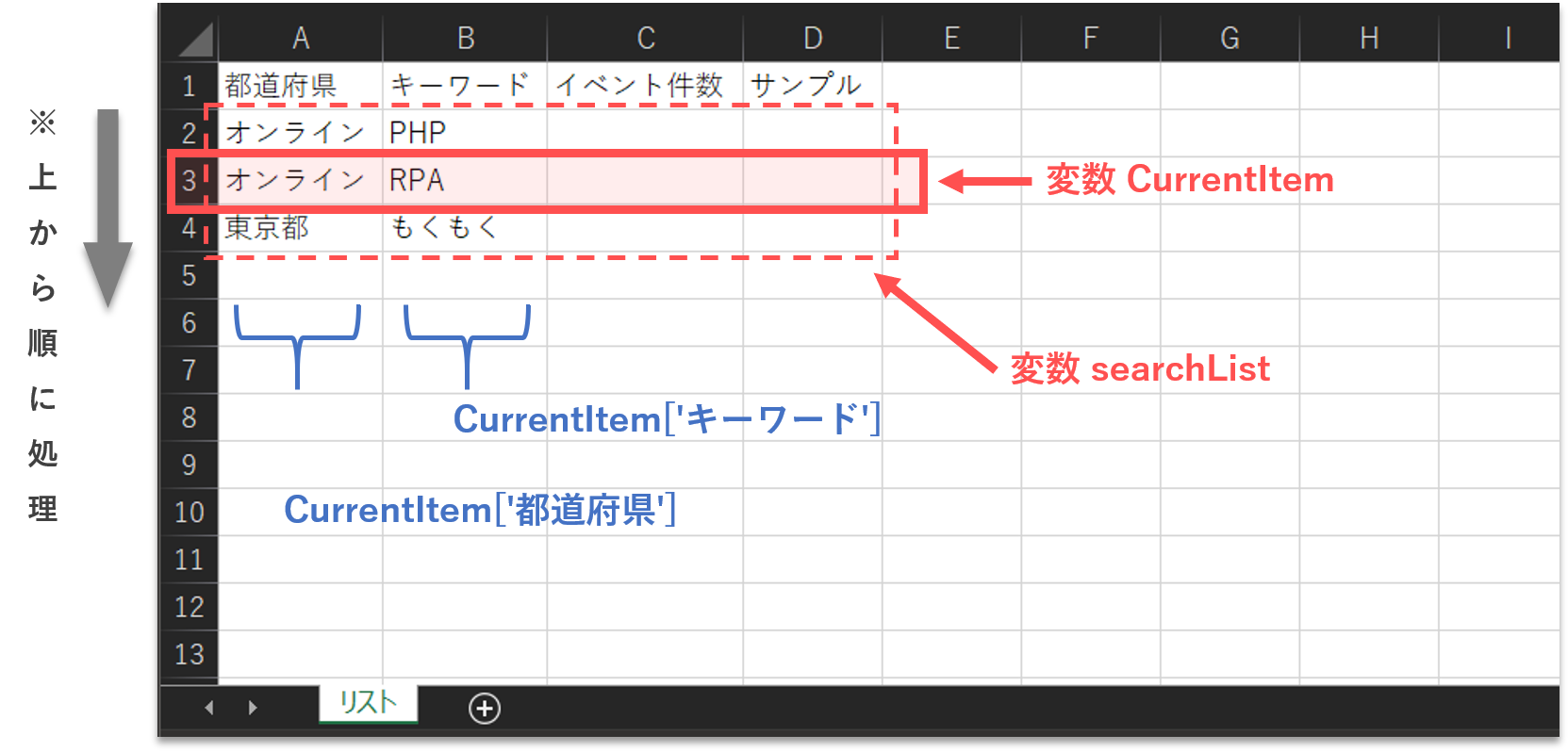Select column A header

300,38
